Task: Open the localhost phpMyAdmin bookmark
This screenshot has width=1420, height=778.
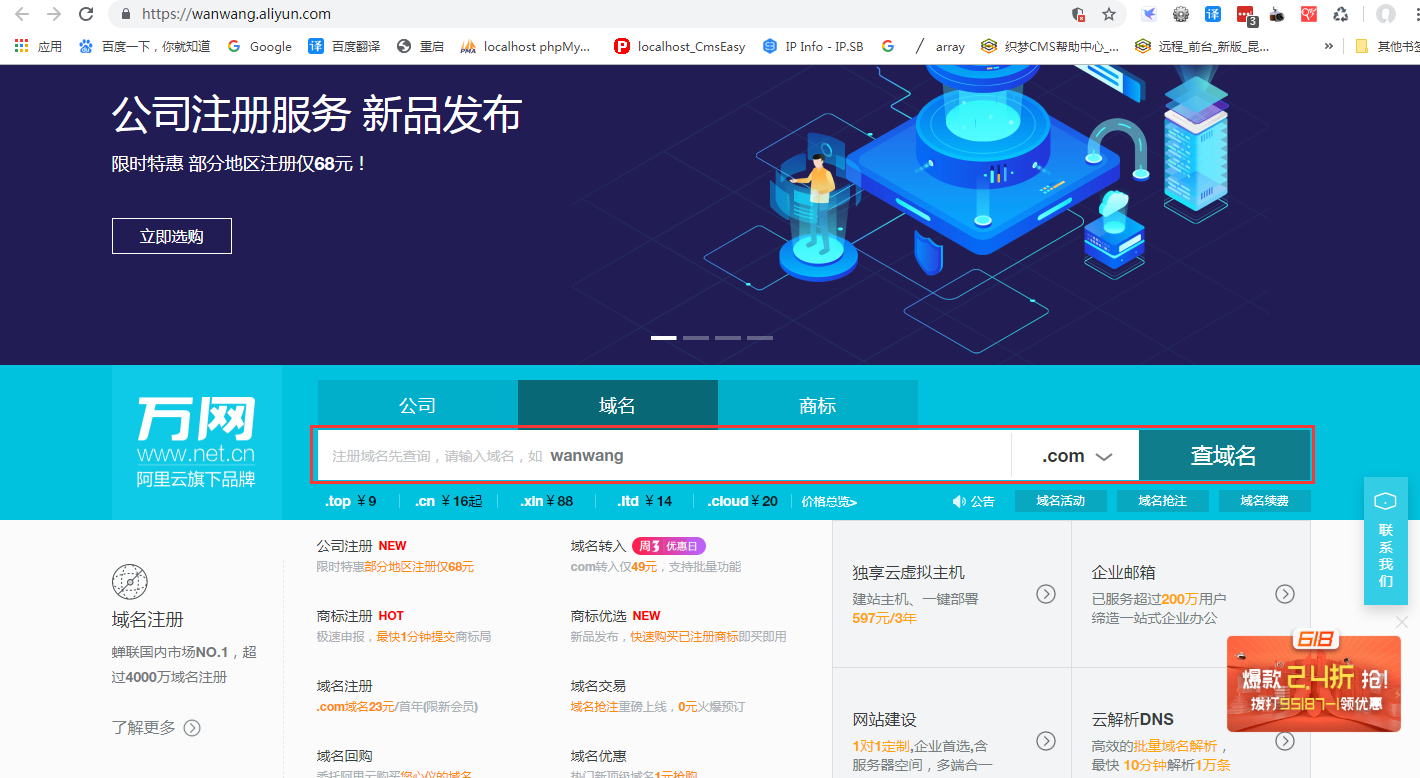Action: coord(526,46)
